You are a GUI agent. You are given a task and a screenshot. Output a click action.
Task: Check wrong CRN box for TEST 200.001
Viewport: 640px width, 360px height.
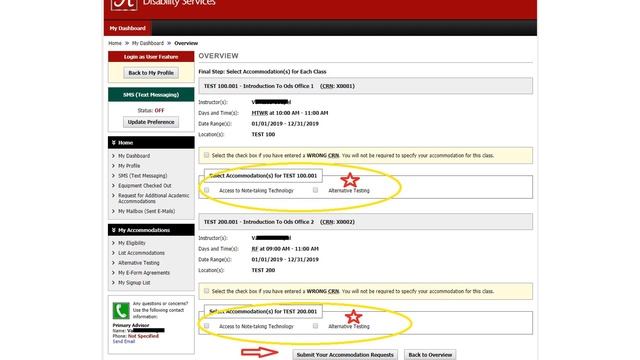point(206,291)
